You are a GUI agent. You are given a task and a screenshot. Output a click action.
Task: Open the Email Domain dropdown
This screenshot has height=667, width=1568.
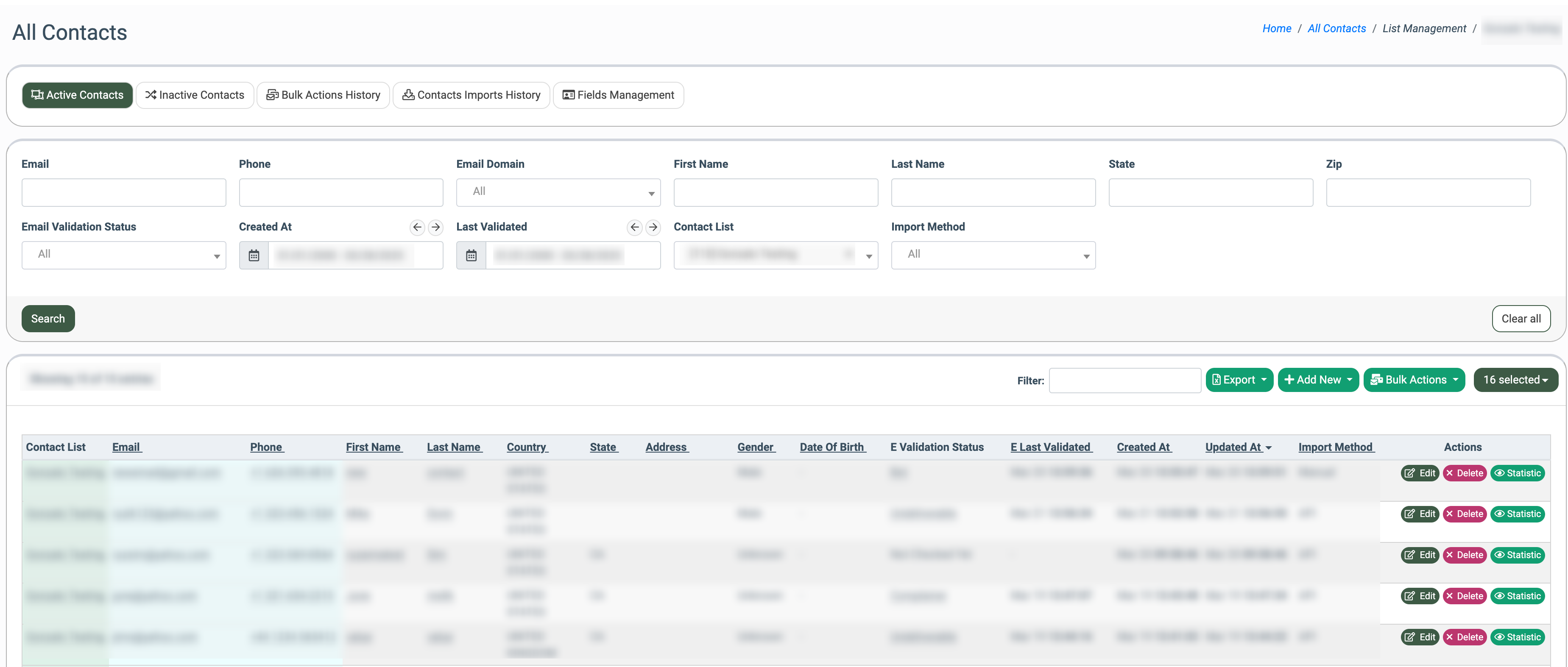click(x=558, y=192)
